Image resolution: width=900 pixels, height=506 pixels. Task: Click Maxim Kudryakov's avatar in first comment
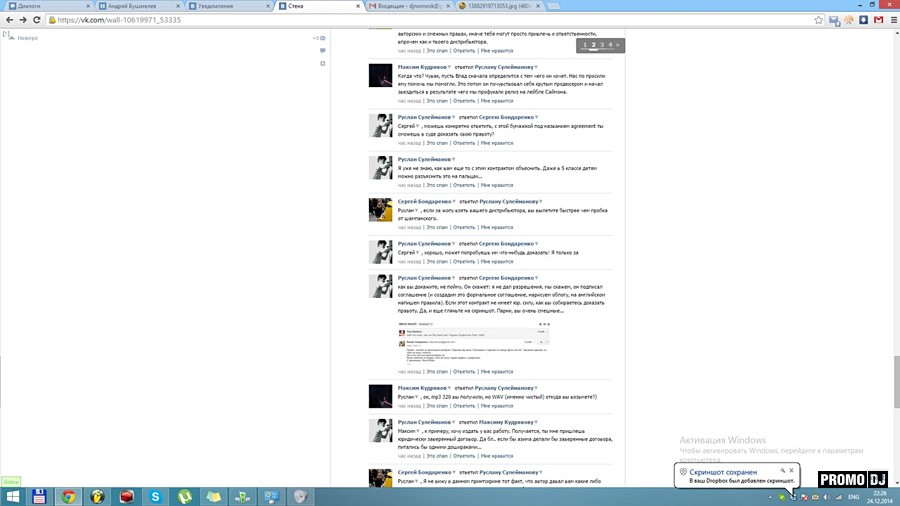click(x=380, y=75)
